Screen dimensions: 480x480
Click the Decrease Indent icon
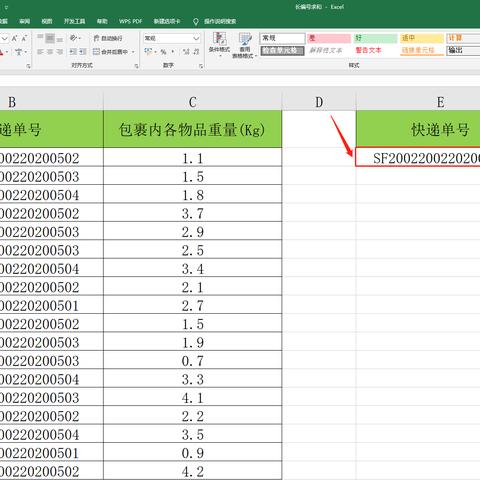[73, 52]
